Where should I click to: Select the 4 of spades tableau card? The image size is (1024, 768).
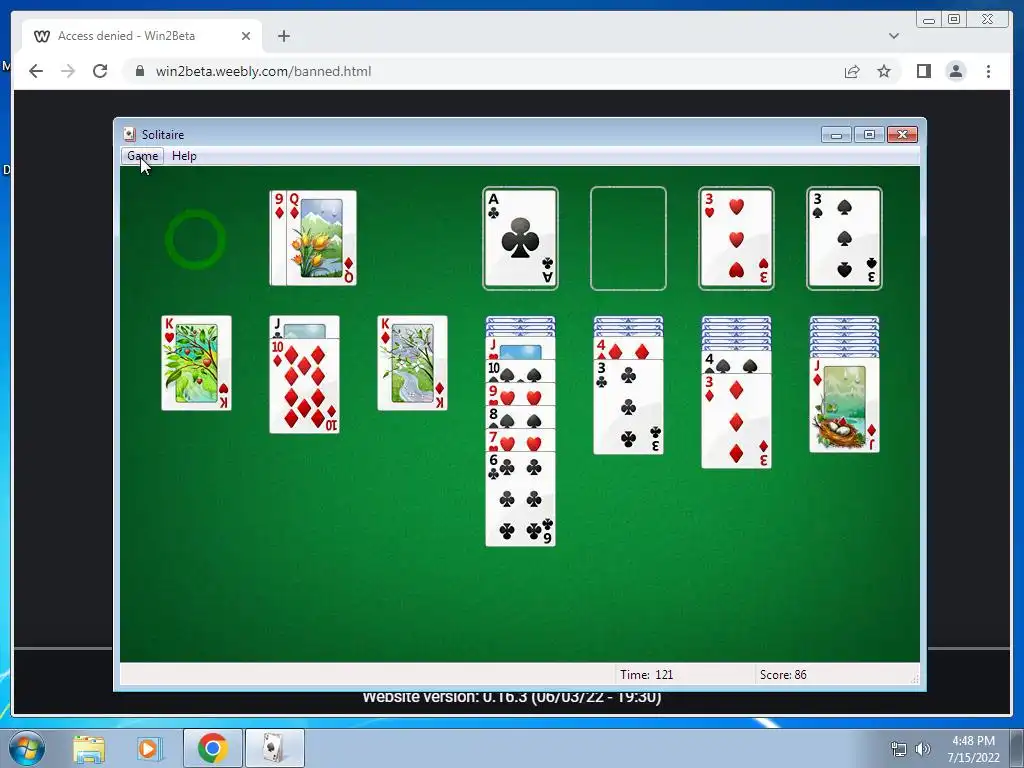tap(736, 362)
